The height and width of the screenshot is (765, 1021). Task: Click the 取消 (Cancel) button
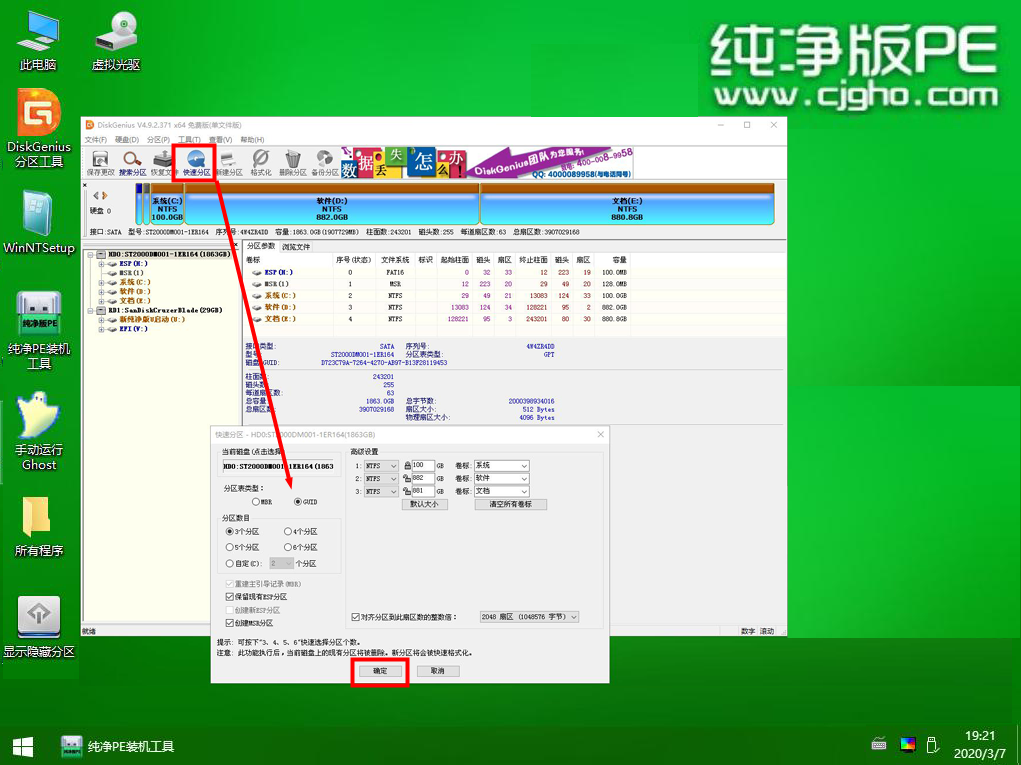(x=438, y=671)
